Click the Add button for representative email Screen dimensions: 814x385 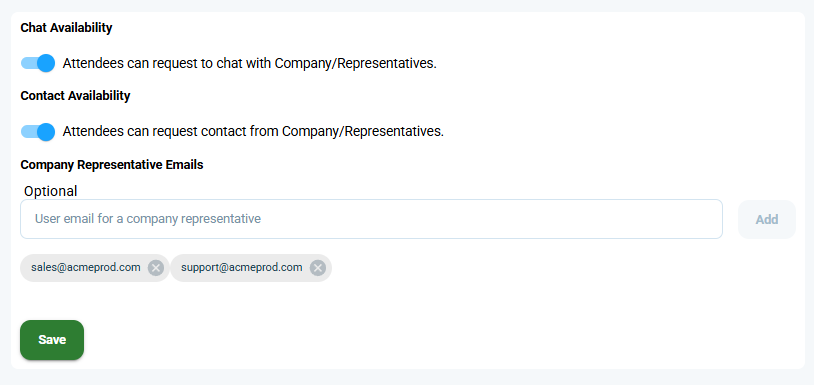(767, 219)
